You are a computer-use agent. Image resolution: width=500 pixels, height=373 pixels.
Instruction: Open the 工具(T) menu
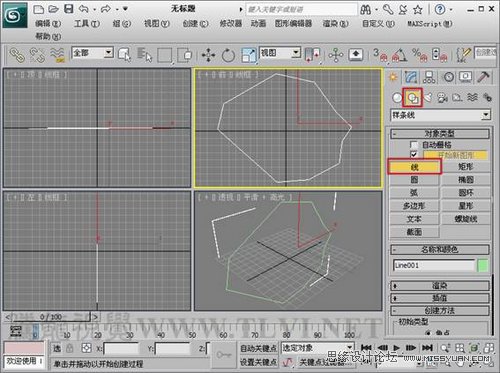tap(87, 24)
